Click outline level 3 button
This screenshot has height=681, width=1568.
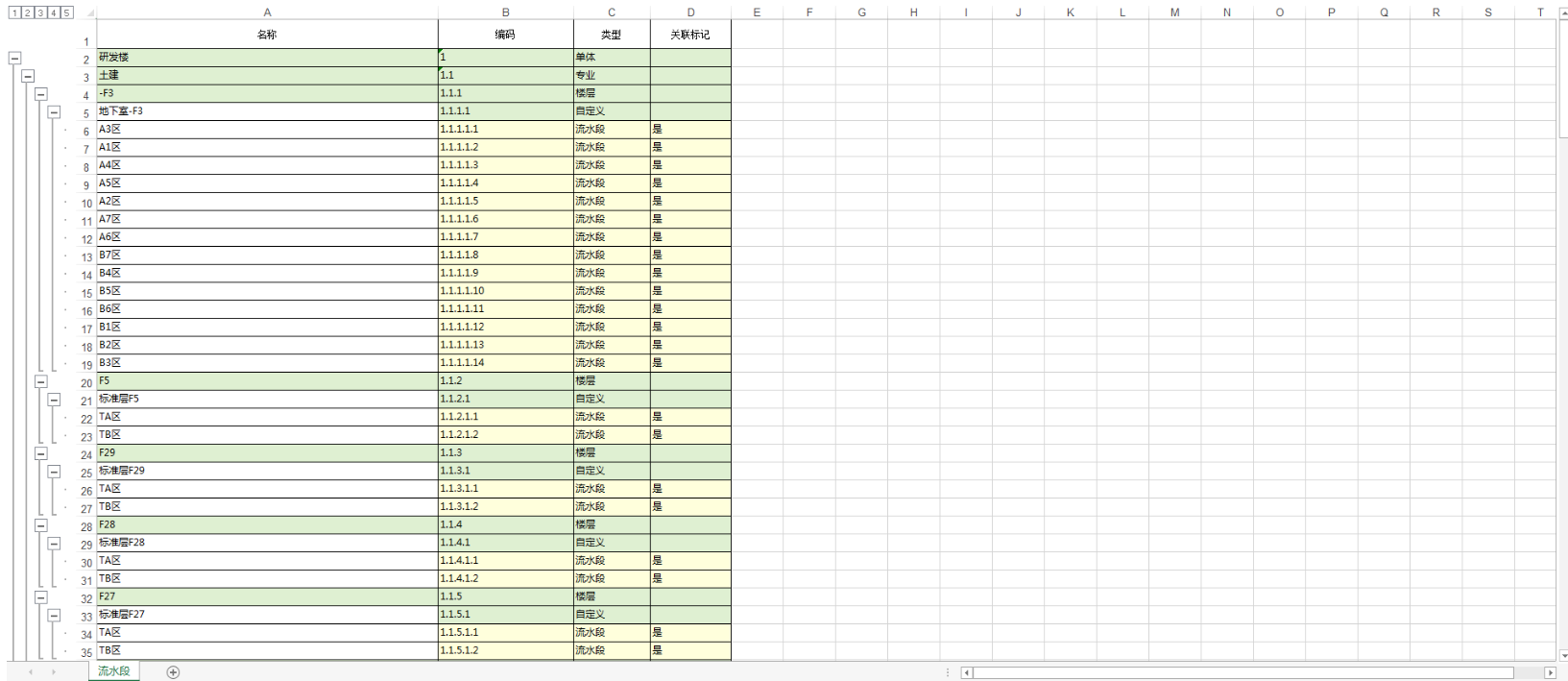[40, 12]
